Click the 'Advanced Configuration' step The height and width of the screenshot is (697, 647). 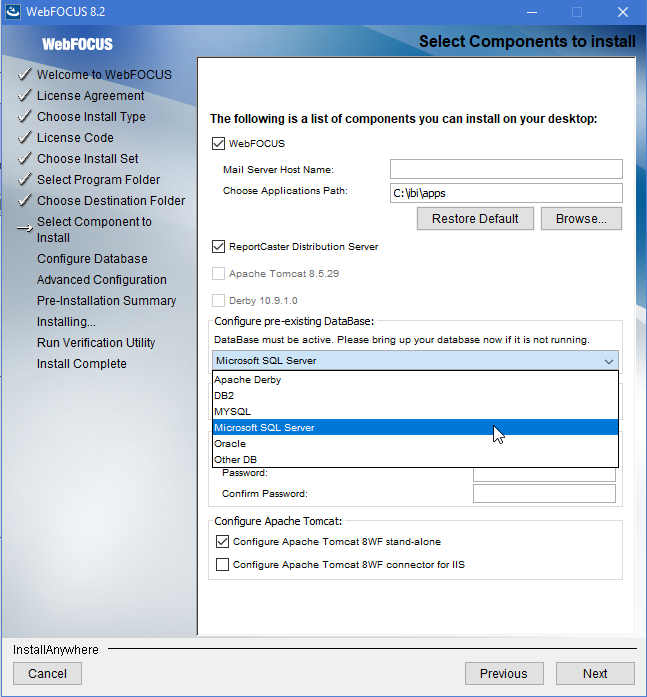point(101,280)
